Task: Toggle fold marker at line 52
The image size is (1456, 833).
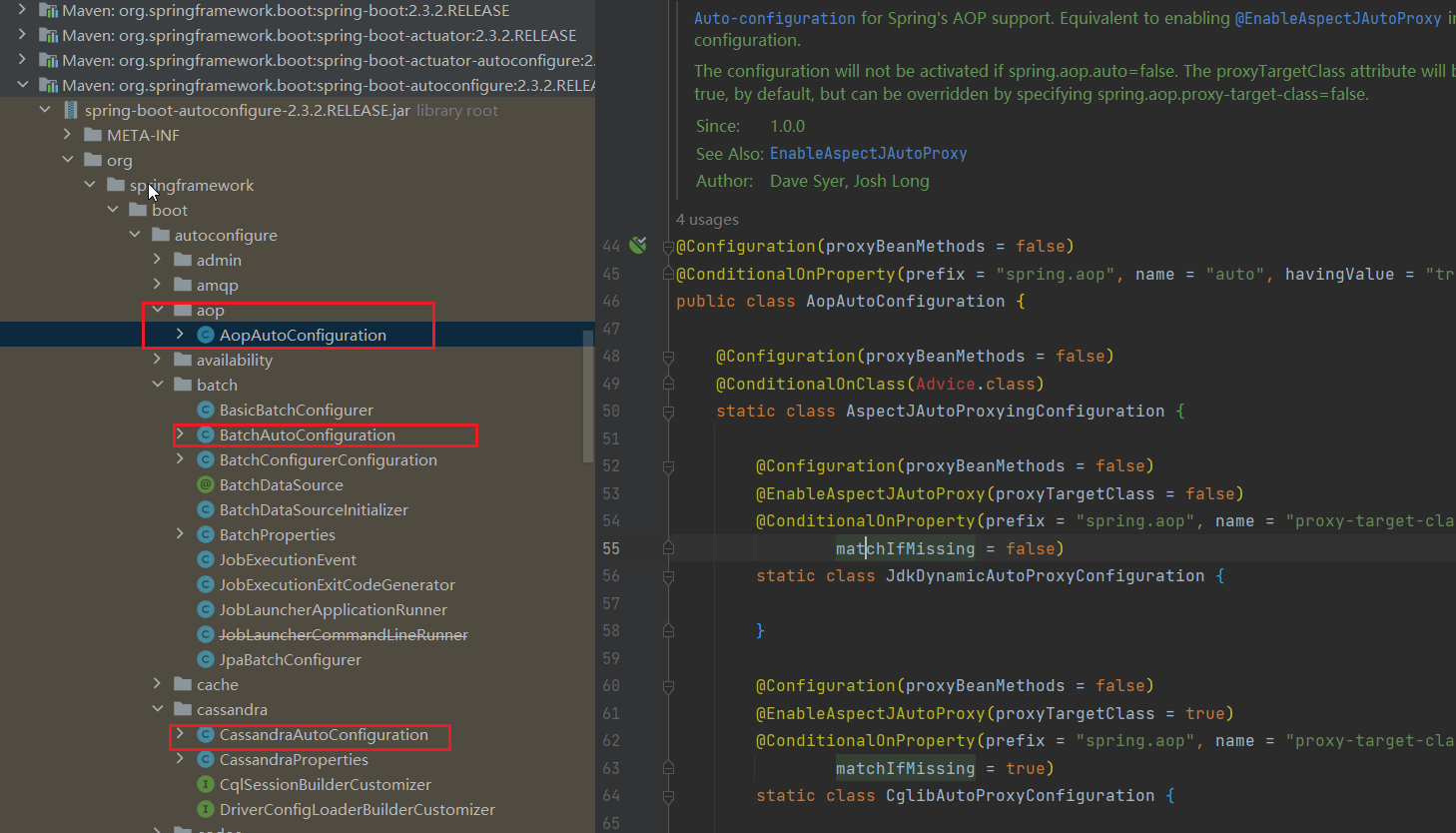Action: coord(668,466)
